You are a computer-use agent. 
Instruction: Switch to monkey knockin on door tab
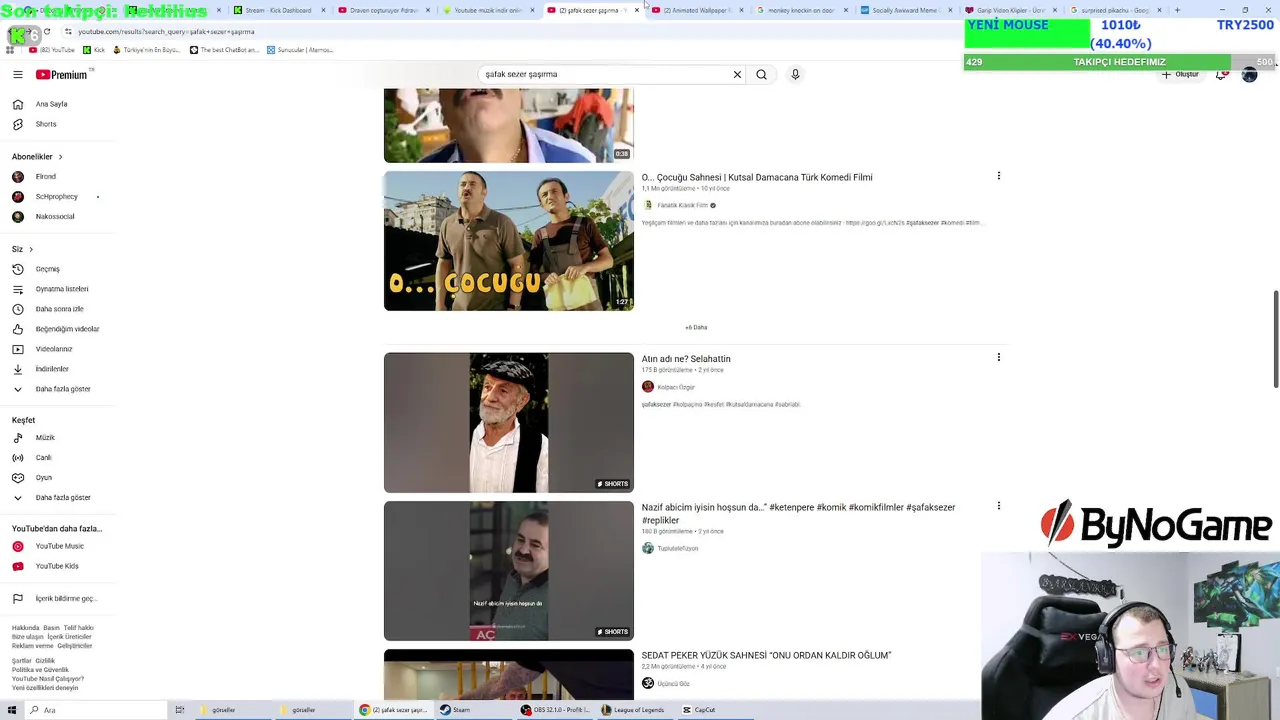point(801,10)
